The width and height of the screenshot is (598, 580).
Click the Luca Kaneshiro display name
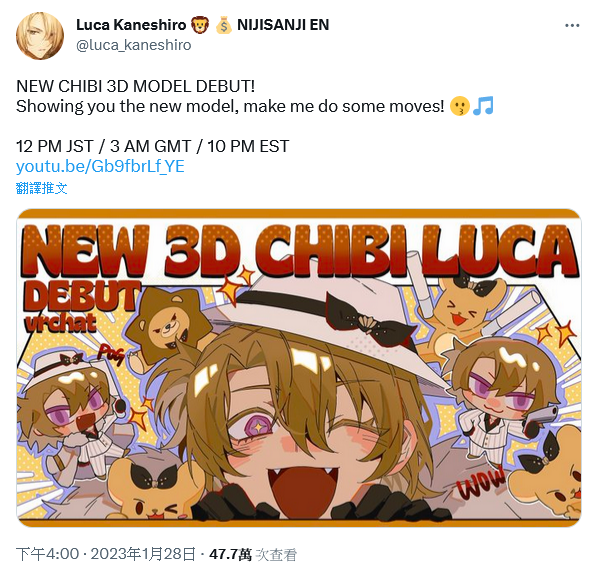(131, 25)
